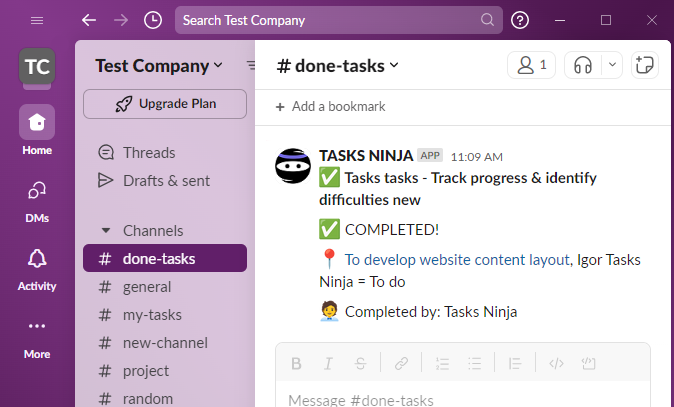Open the general channel
Image resolution: width=674 pixels, height=407 pixels.
tap(146, 287)
